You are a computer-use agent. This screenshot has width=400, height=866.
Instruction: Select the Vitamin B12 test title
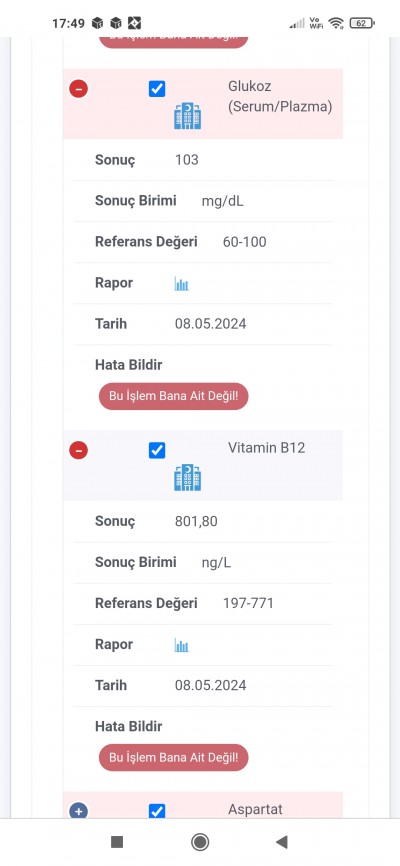(266, 447)
